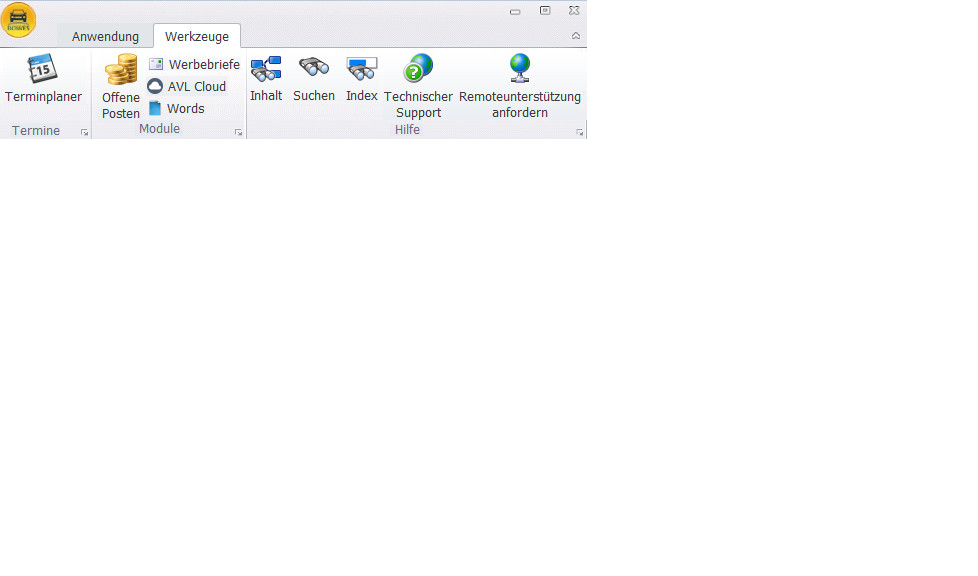Start the Words module
The image size is (978, 576).
coord(177,108)
